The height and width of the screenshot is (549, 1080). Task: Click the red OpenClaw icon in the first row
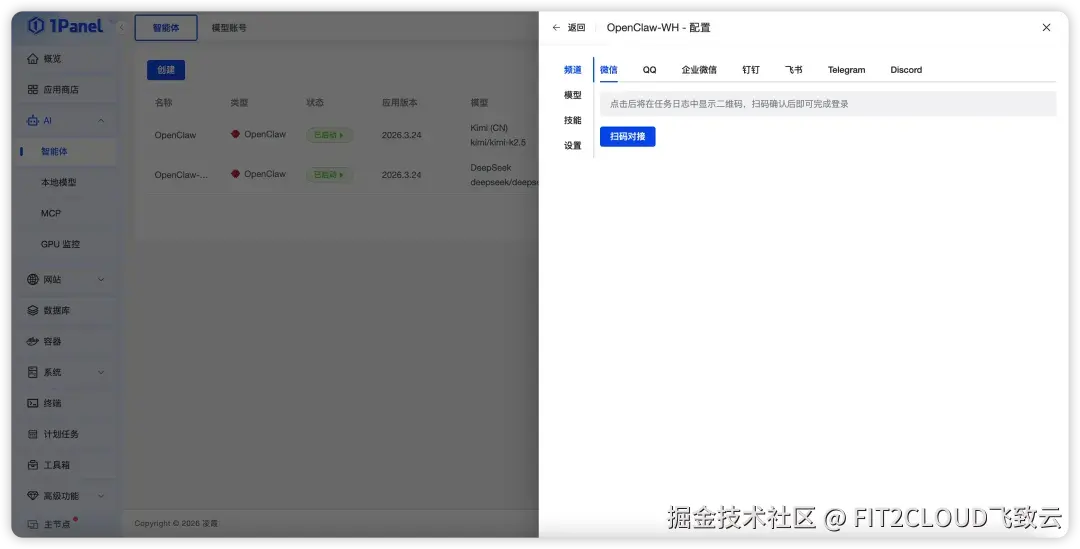[235, 134]
